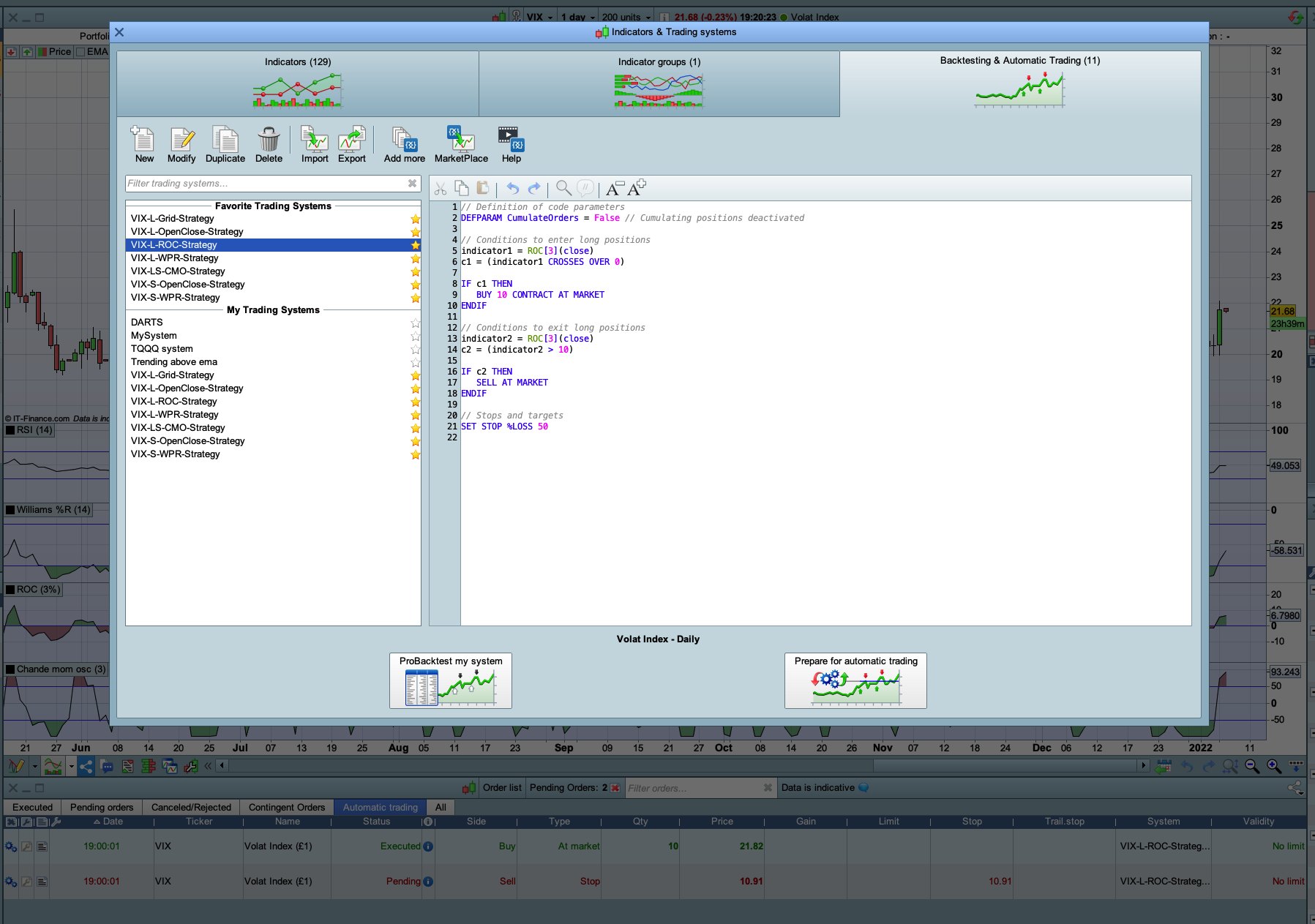Toggle favorite star for DARTS system
This screenshot has width=1315, height=924.
click(x=415, y=323)
